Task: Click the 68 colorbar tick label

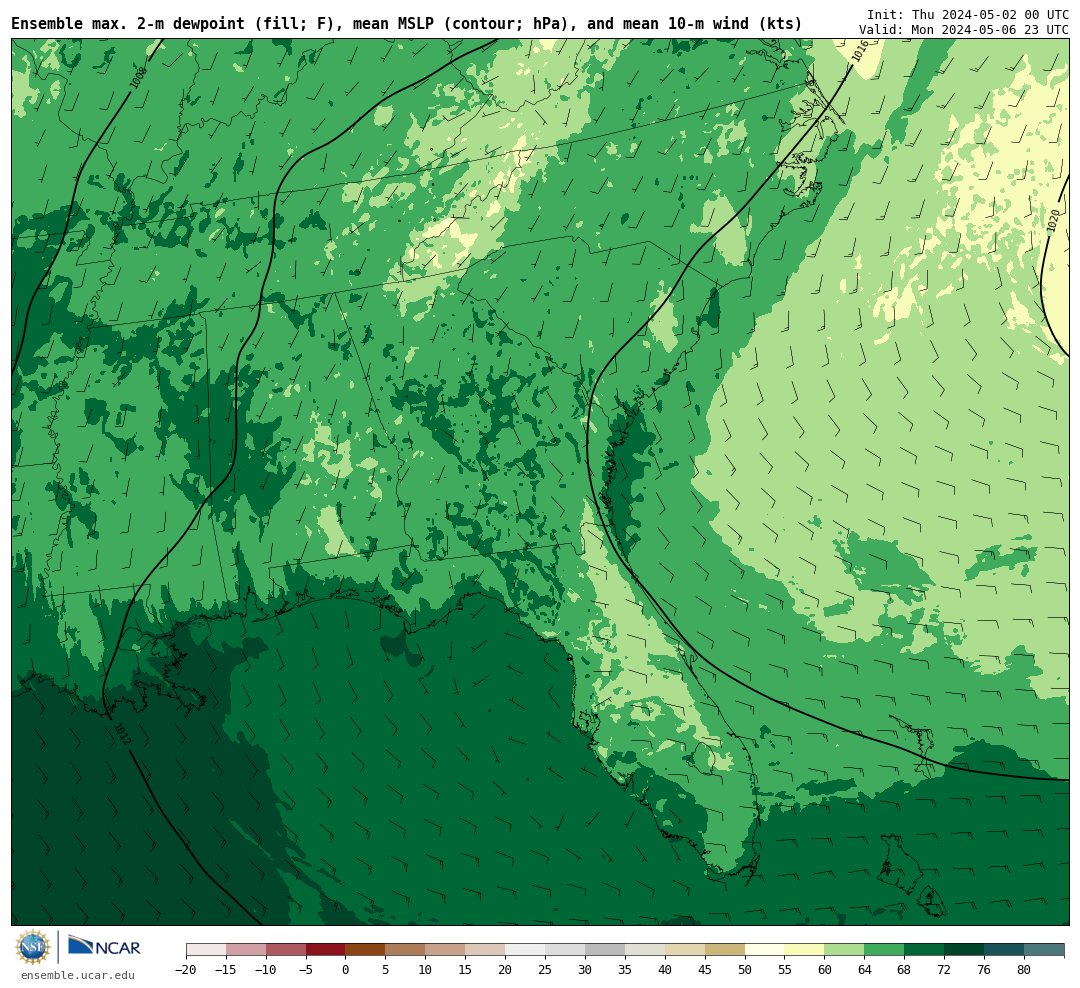Action: [x=905, y=969]
